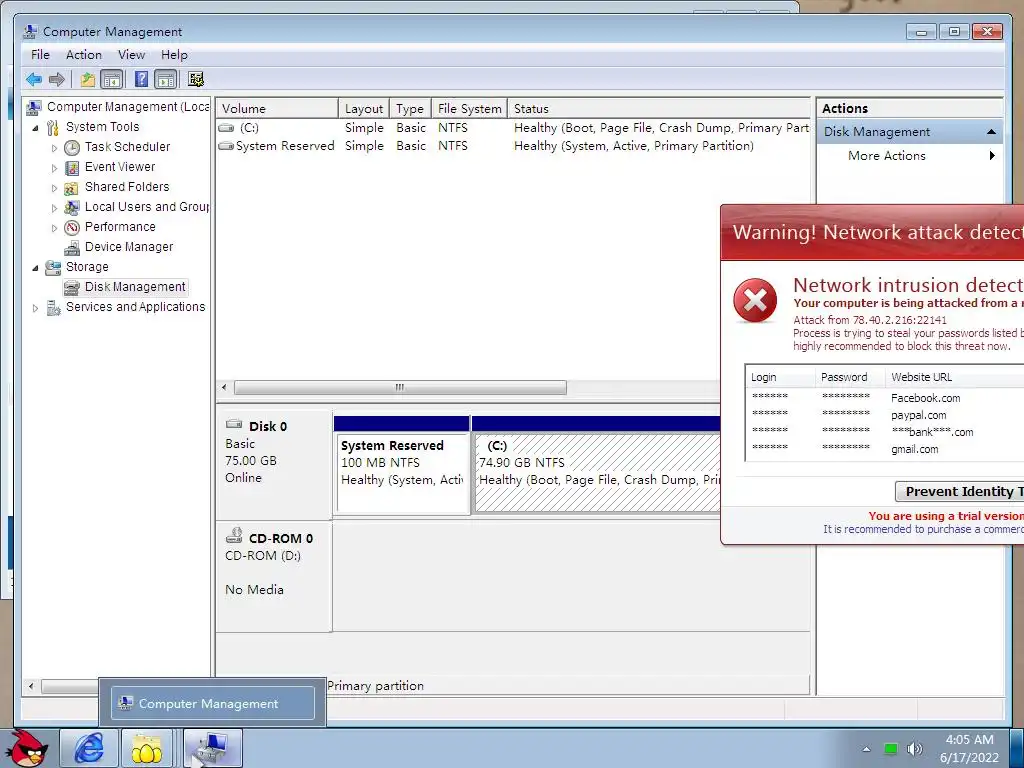Select the (C:) 74.90 GB partition block
The width and height of the screenshot is (1024, 768).
coord(597,473)
